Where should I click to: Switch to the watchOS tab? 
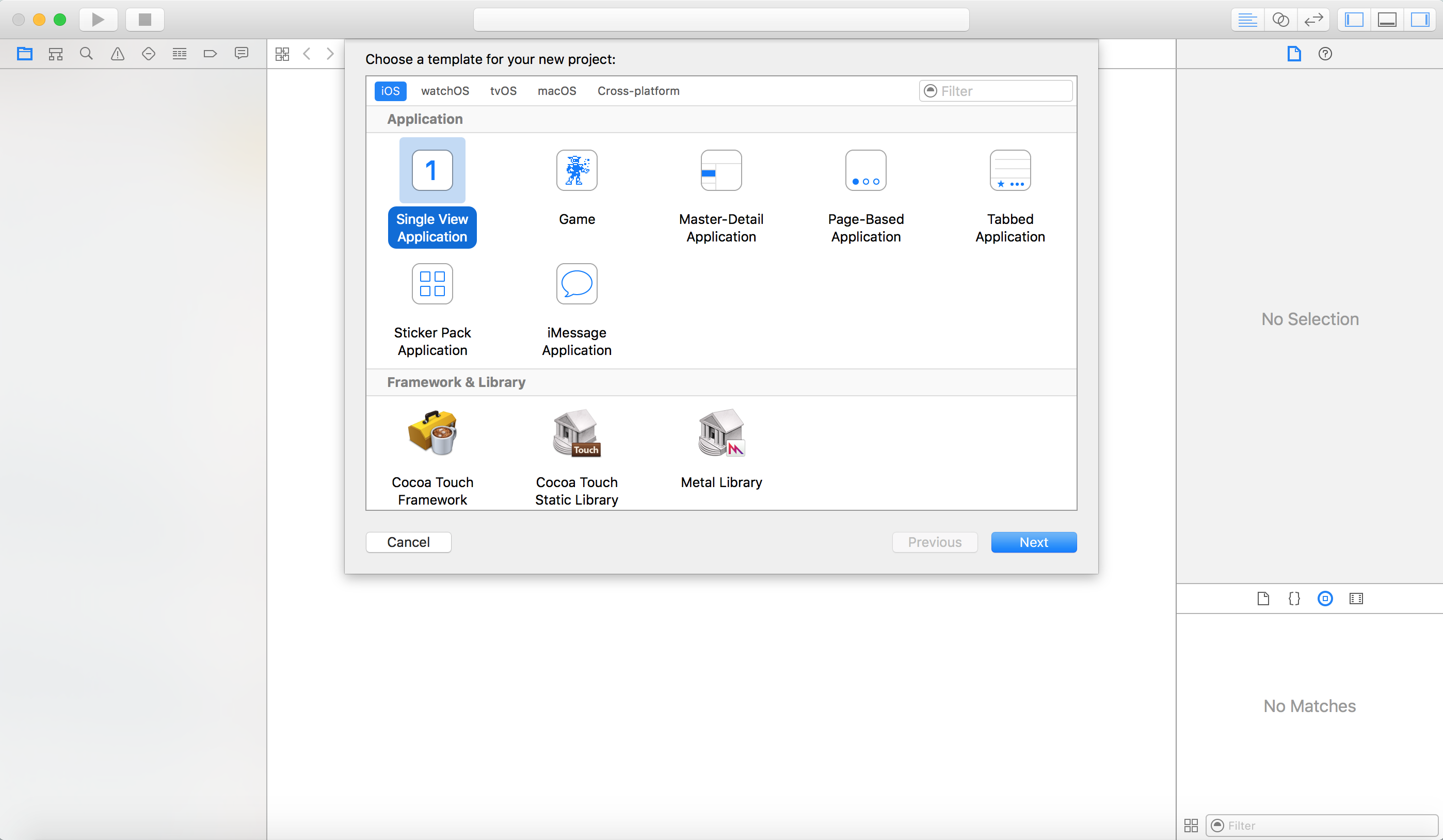(445, 90)
